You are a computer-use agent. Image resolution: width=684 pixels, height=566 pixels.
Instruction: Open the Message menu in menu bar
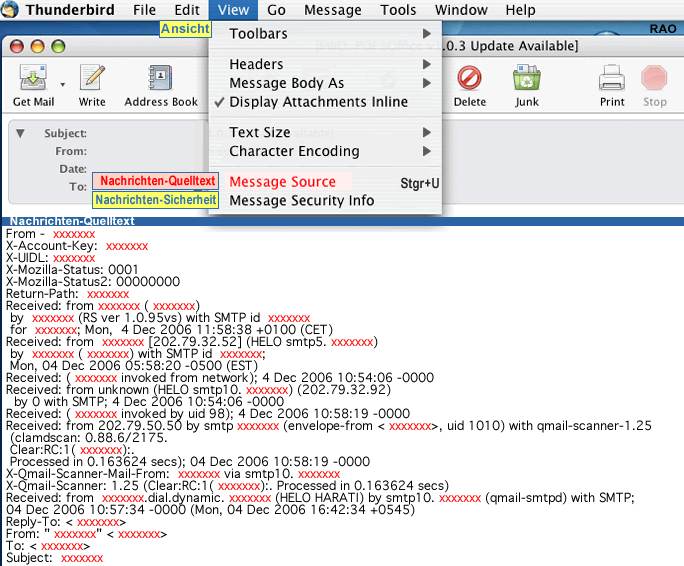click(333, 10)
